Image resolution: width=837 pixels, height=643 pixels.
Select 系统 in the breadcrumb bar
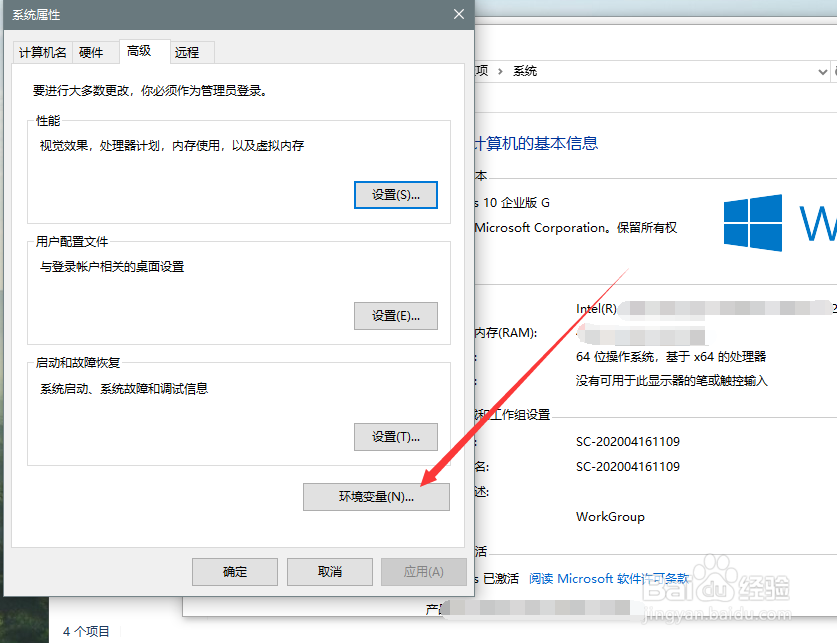pos(526,71)
